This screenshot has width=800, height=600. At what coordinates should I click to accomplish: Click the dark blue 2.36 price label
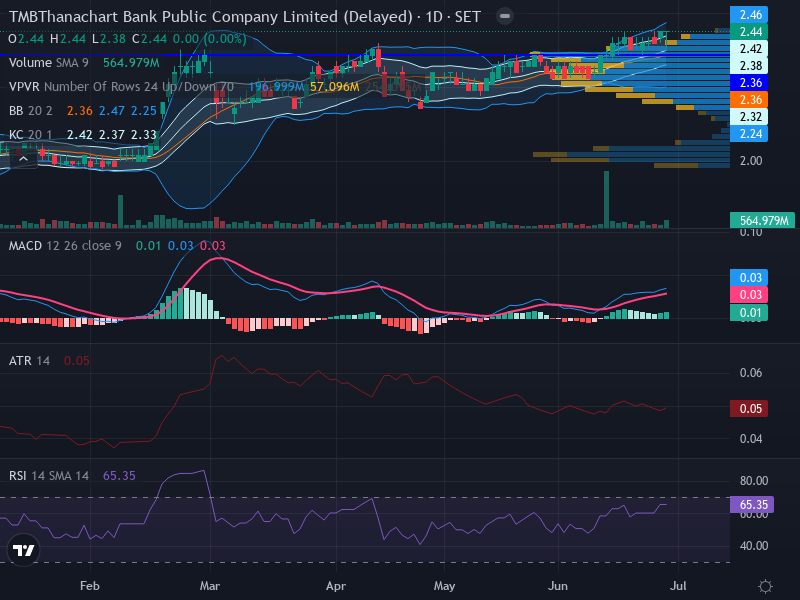click(x=749, y=83)
